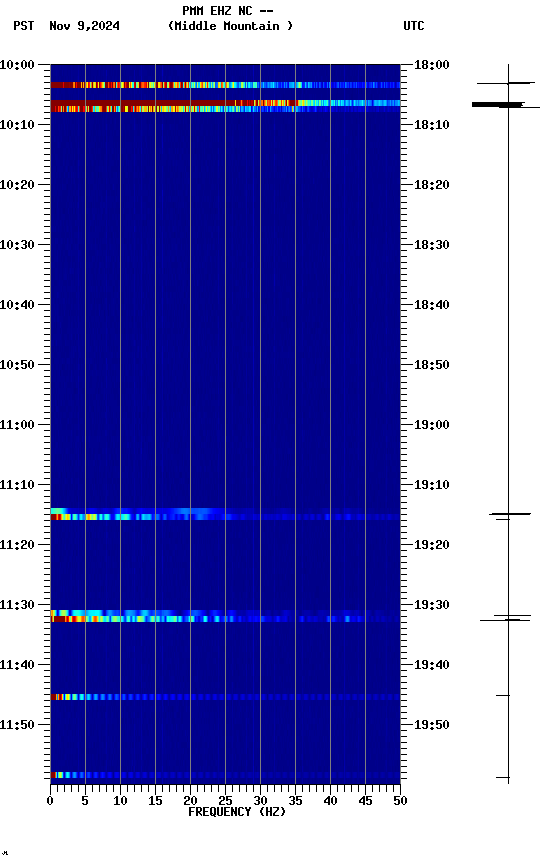The width and height of the screenshot is (552, 864).
Task: Click the 18:50 UTC time label
Action: pos(432,365)
